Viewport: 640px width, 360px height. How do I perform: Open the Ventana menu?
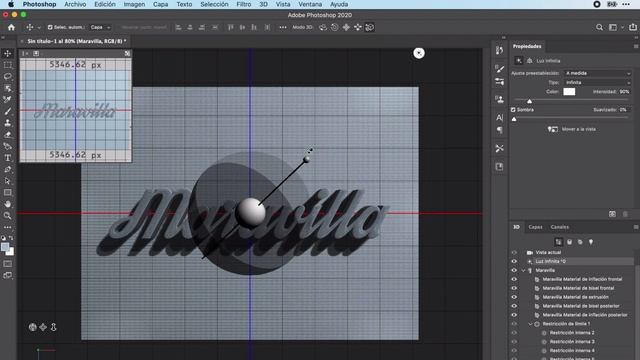[310, 4]
